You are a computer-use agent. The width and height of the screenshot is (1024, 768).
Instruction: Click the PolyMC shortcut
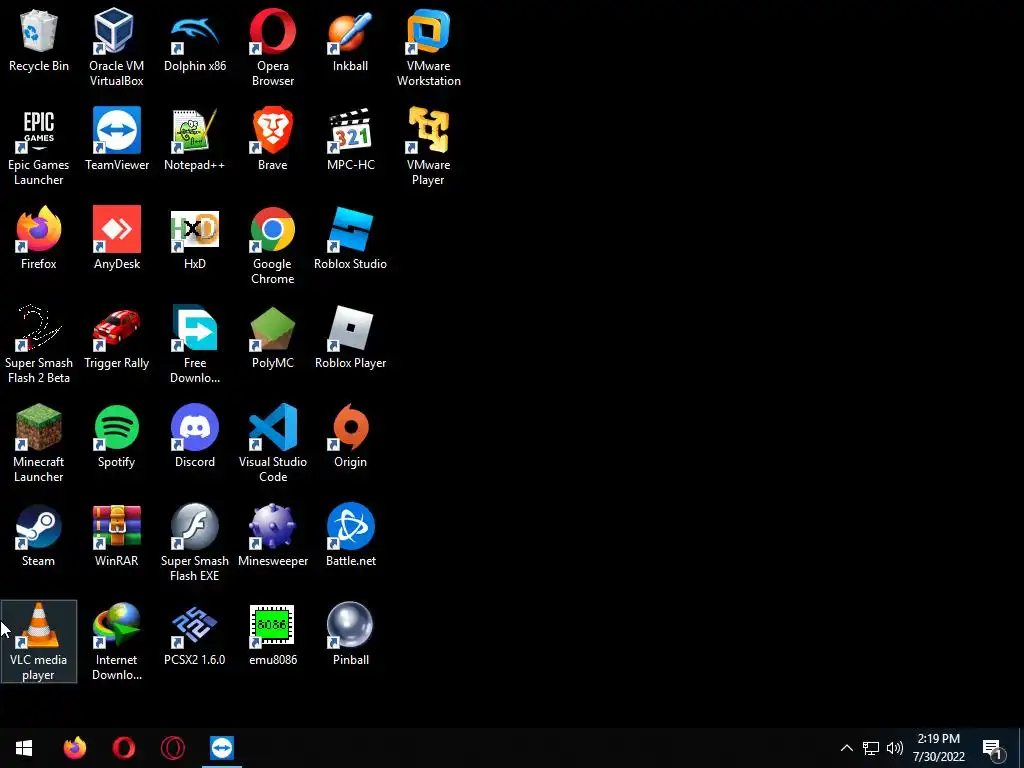272,338
